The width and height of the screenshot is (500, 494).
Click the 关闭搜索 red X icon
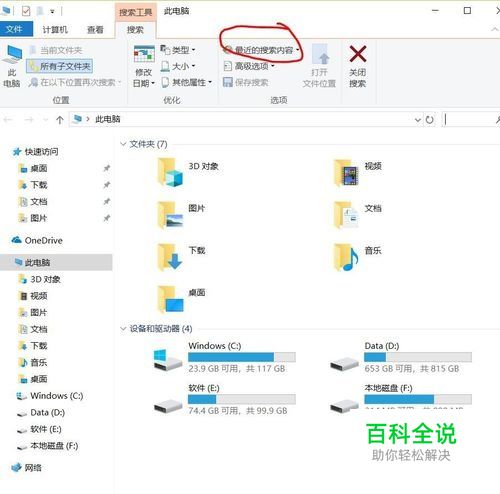(x=358, y=54)
